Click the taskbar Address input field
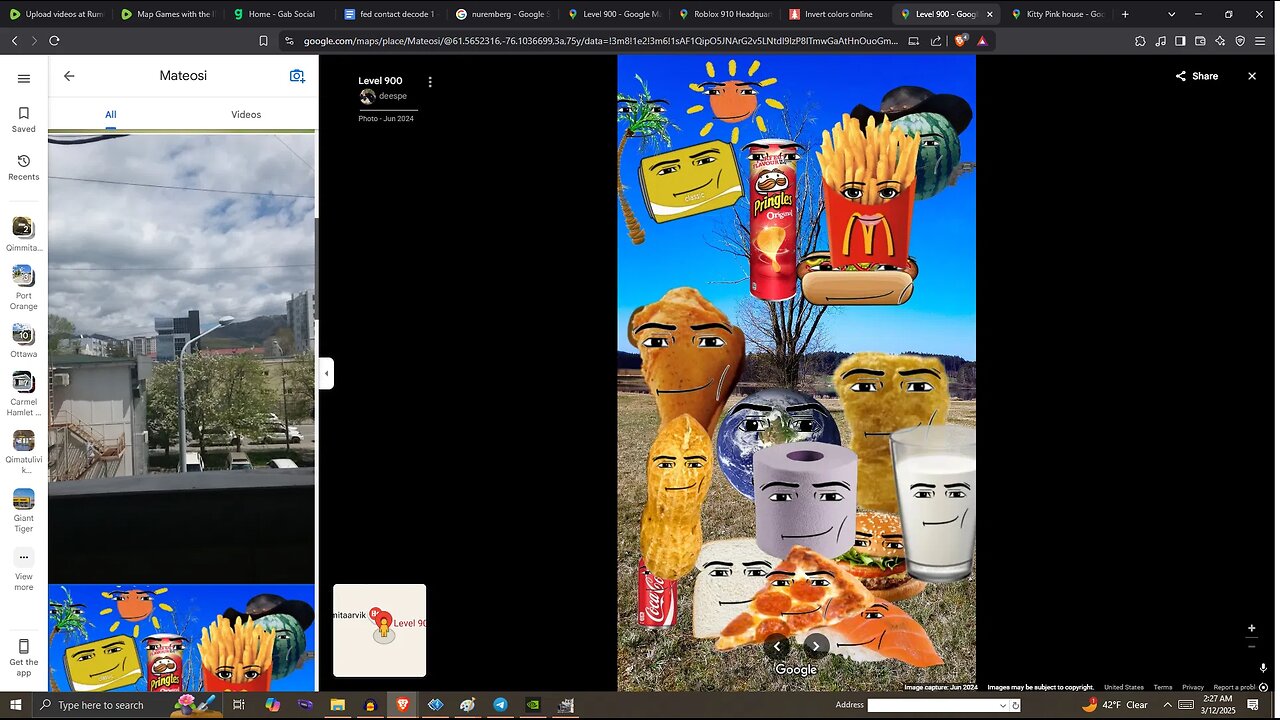Screen dimensions: 1280x720 click(933, 705)
